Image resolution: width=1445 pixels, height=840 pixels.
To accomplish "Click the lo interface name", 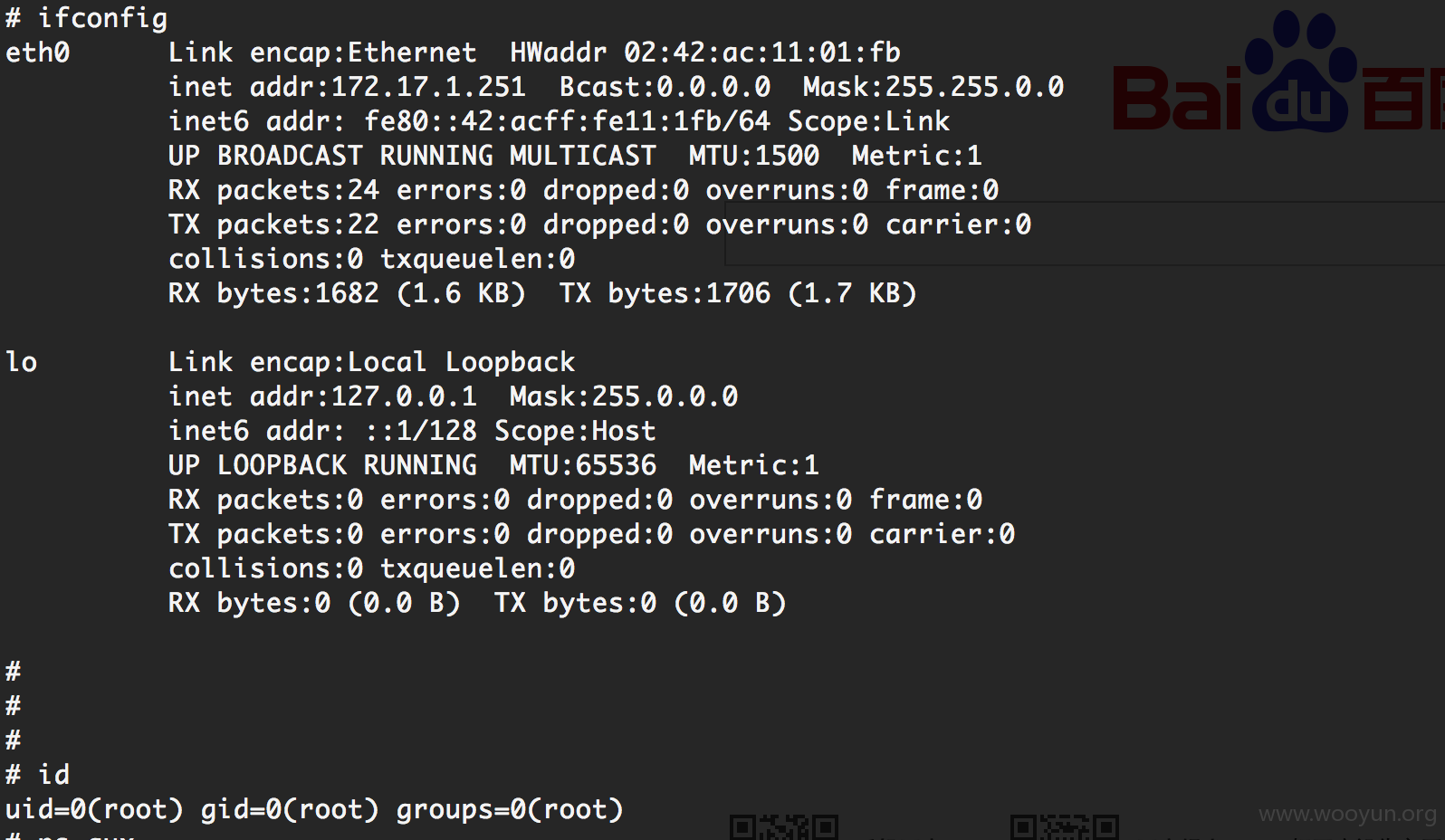I will 22,362.
